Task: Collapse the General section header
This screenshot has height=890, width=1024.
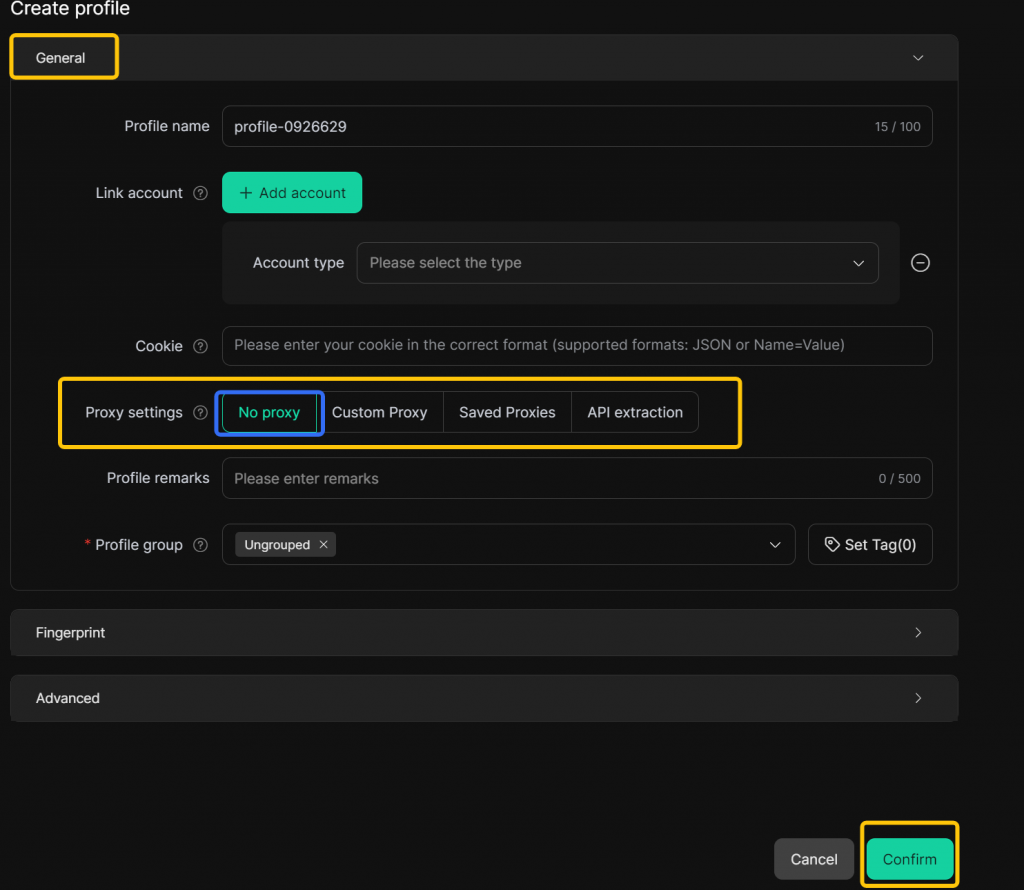Action: 918,58
